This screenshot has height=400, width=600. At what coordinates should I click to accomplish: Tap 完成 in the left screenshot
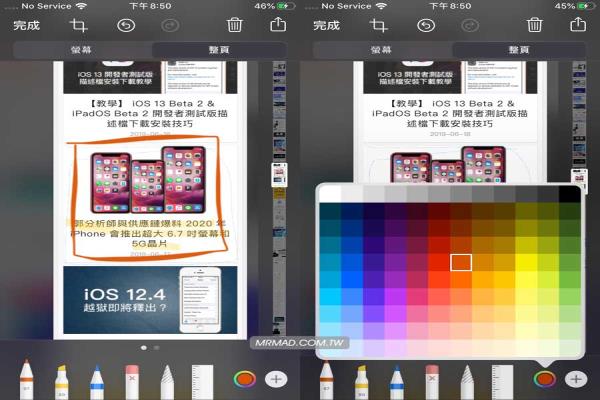pyautogui.click(x=26, y=25)
